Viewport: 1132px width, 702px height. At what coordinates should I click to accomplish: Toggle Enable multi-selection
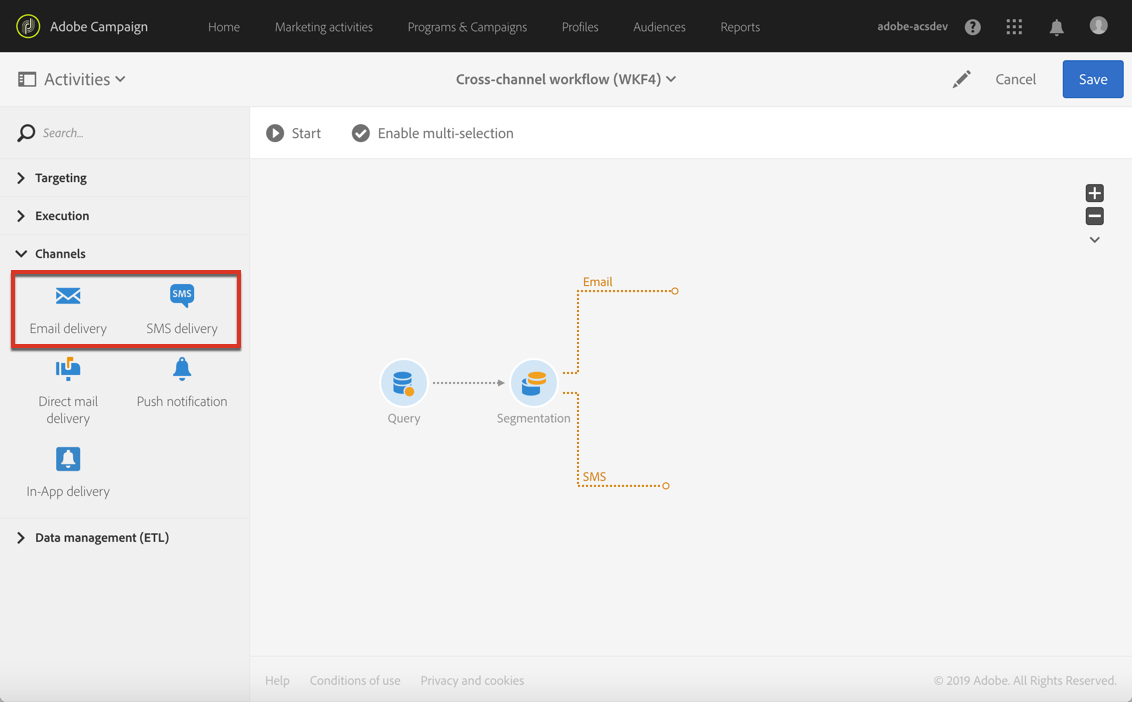[x=432, y=133]
